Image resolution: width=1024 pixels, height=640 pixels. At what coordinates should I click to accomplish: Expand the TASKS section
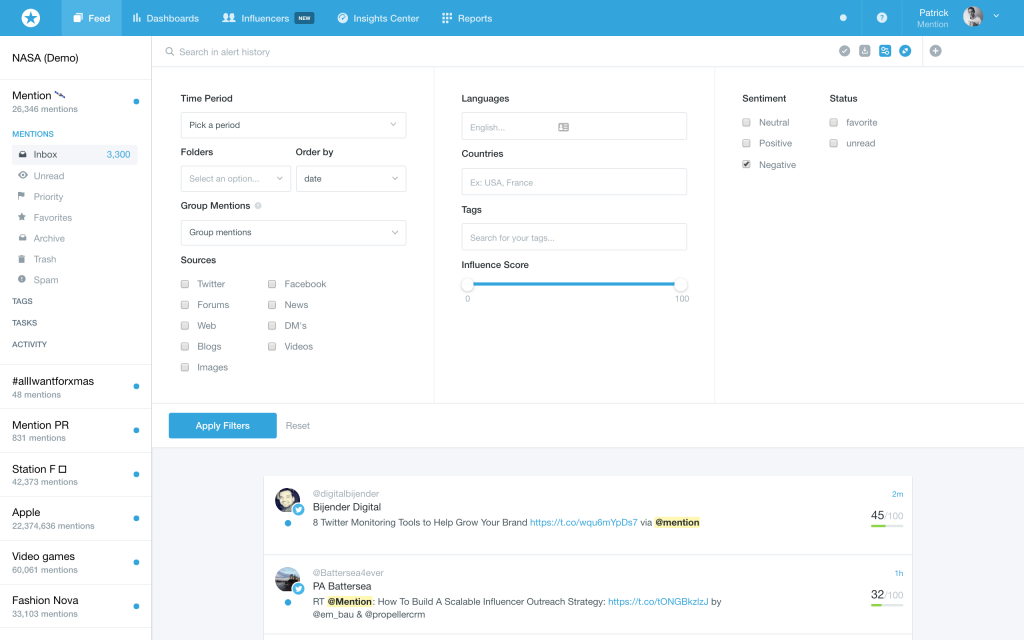tap(25, 323)
